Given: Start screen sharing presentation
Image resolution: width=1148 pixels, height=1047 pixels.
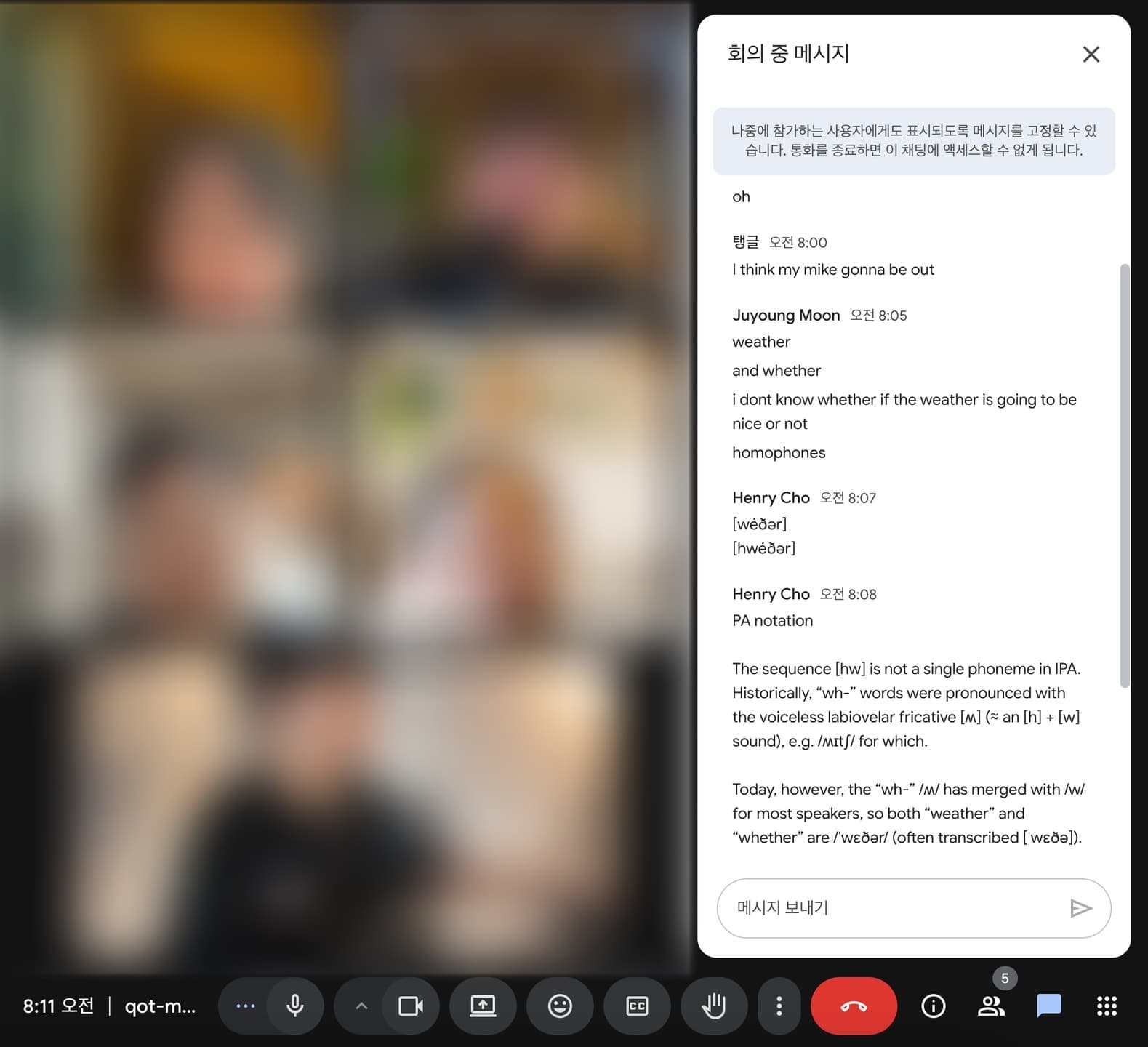Looking at the screenshot, I should tap(483, 1006).
